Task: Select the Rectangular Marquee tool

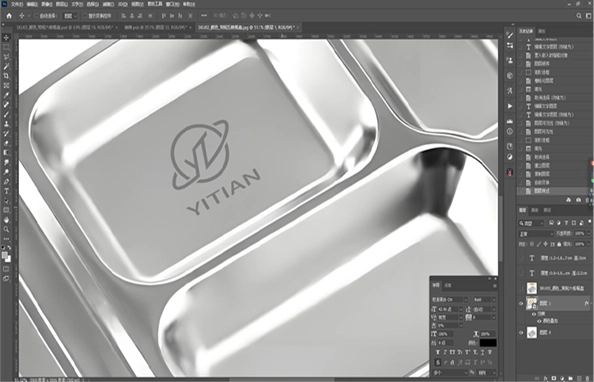Action: 6,47
